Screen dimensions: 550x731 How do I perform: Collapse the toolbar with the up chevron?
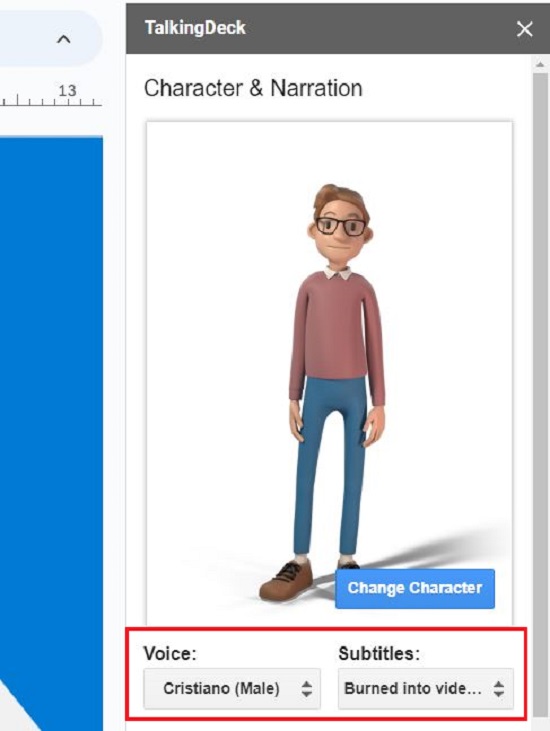point(63,39)
